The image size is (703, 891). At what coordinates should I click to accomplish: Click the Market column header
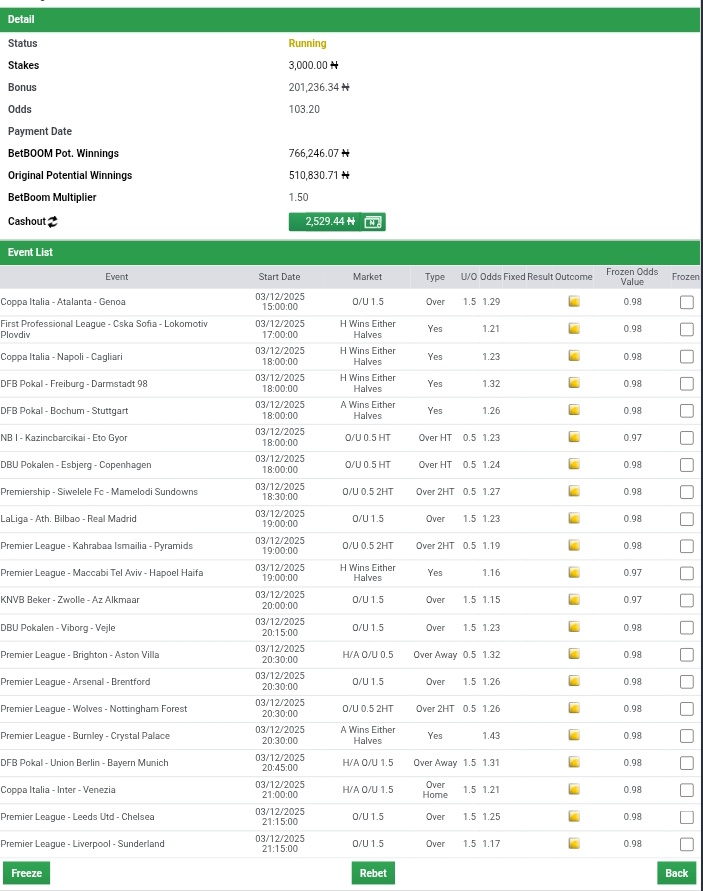(367, 277)
